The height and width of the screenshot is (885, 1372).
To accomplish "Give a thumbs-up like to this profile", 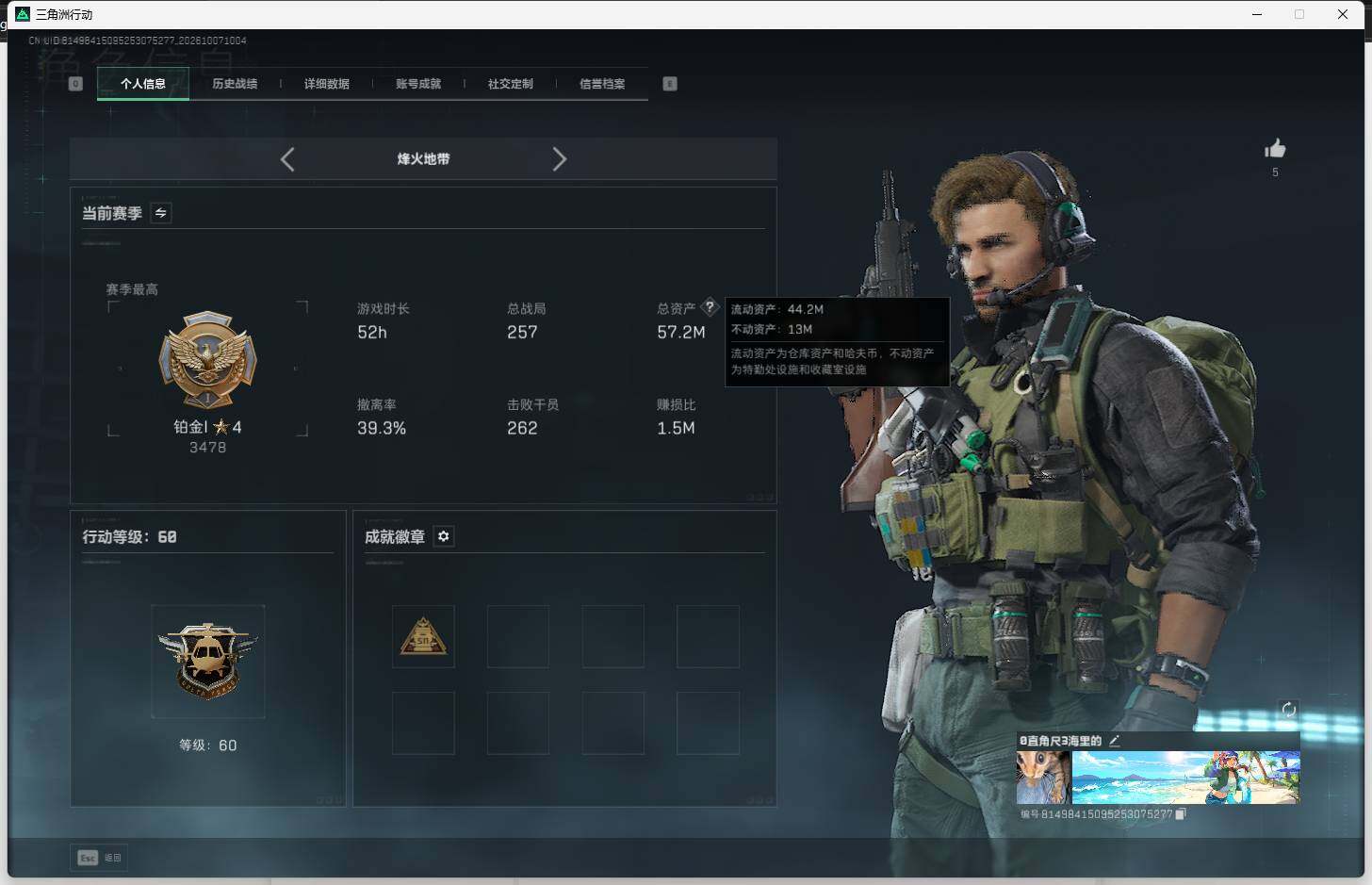I will coord(1275,149).
